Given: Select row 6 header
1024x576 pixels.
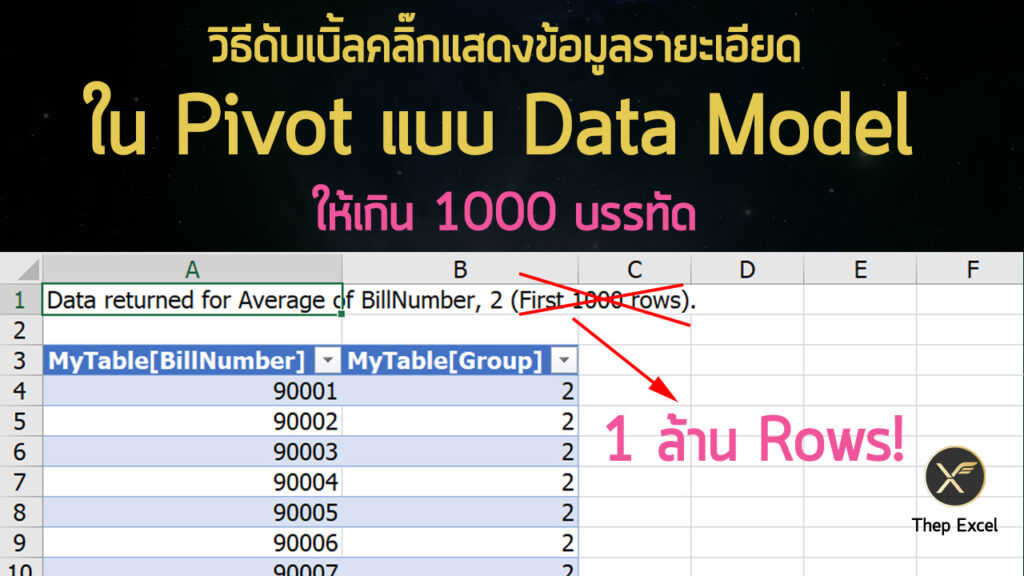Looking at the screenshot, I should click(x=20, y=452).
